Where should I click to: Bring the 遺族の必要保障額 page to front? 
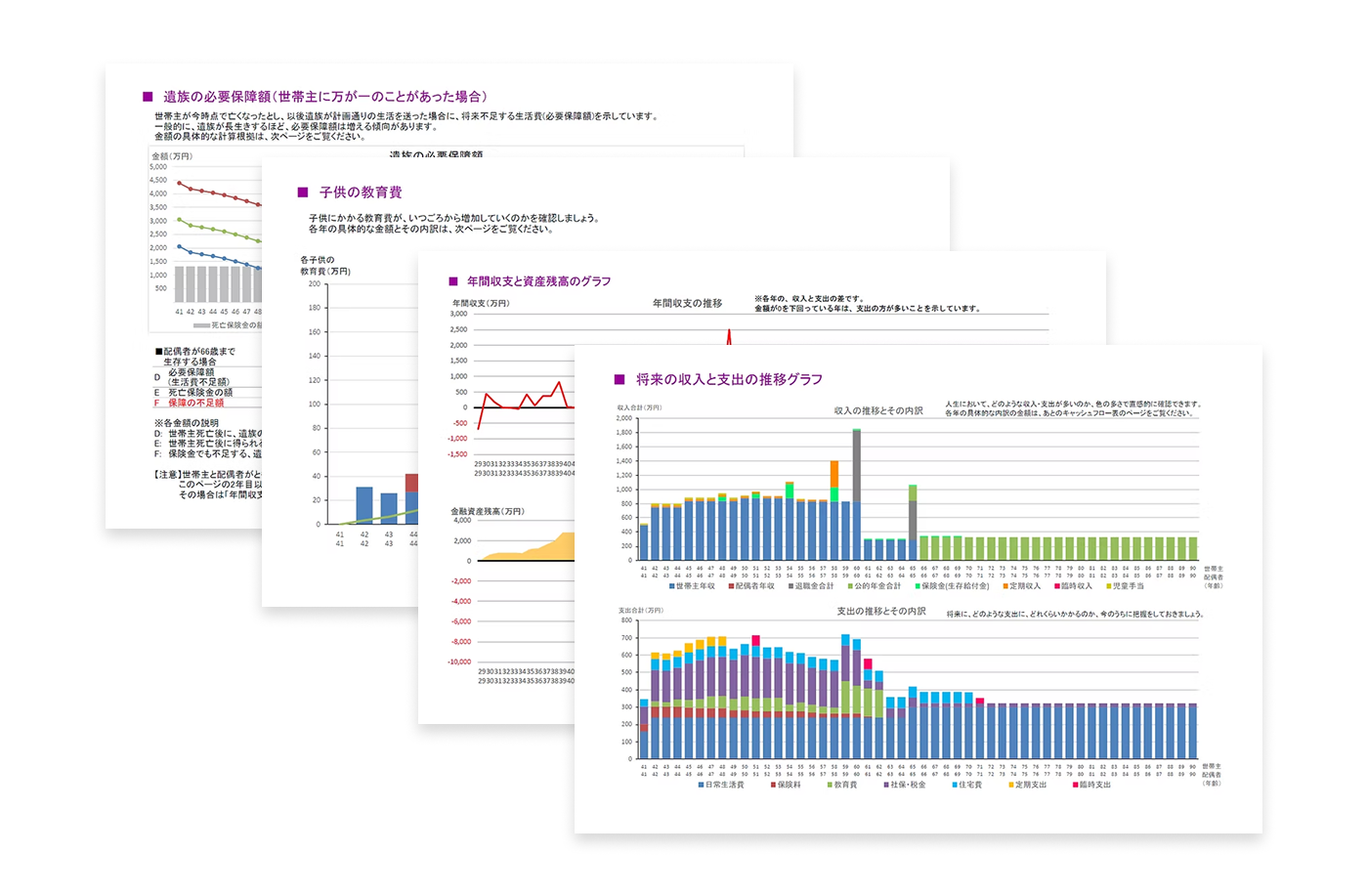click(322, 97)
